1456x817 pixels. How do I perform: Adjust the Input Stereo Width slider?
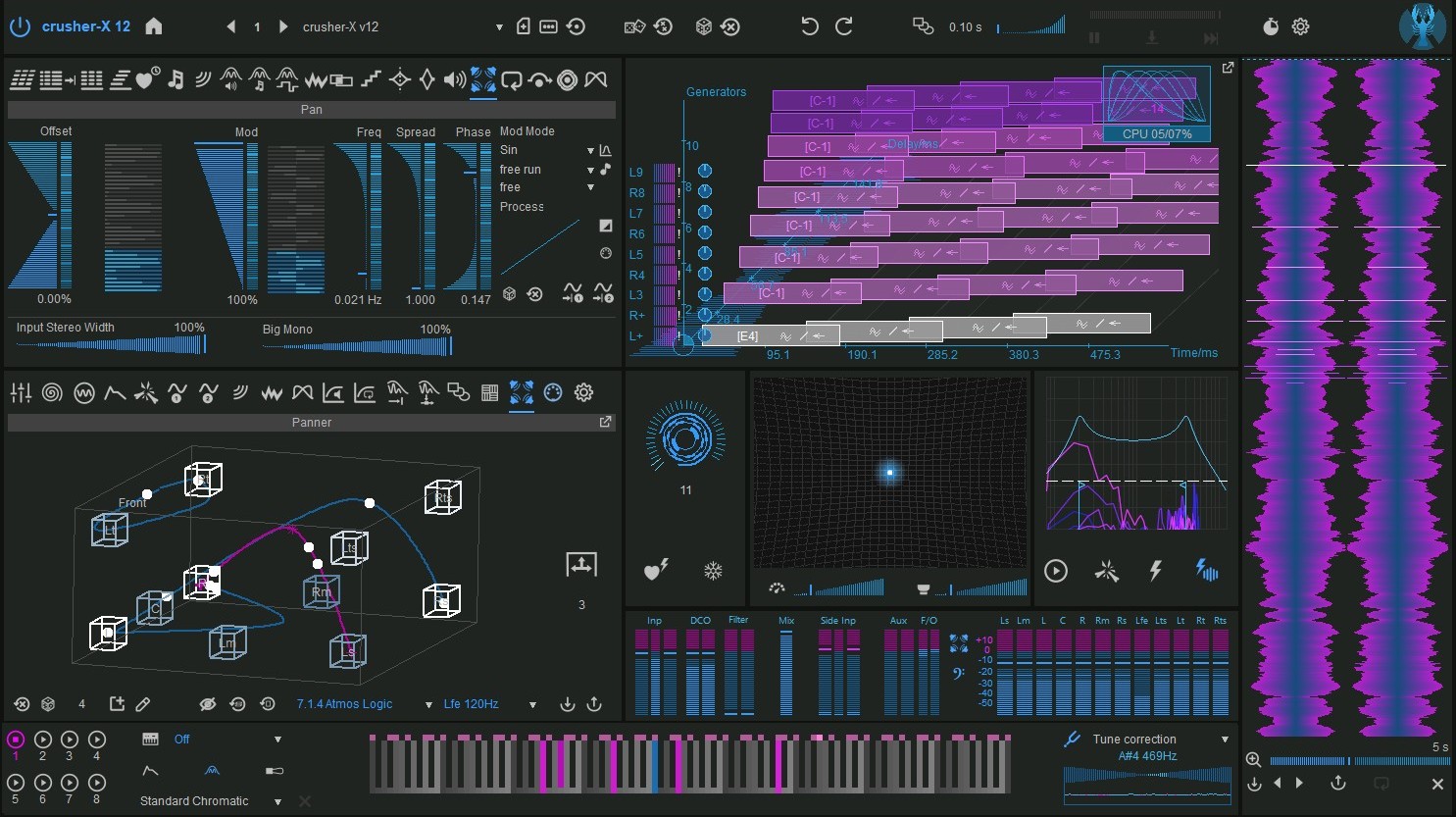pos(110,344)
